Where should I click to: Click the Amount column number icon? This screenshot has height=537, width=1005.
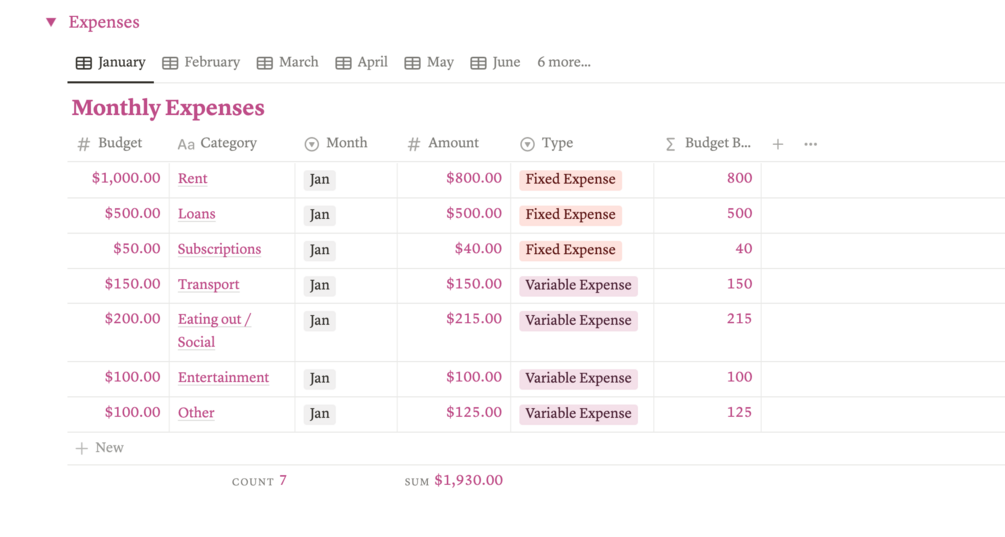pyautogui.click(x=414, y=144)
